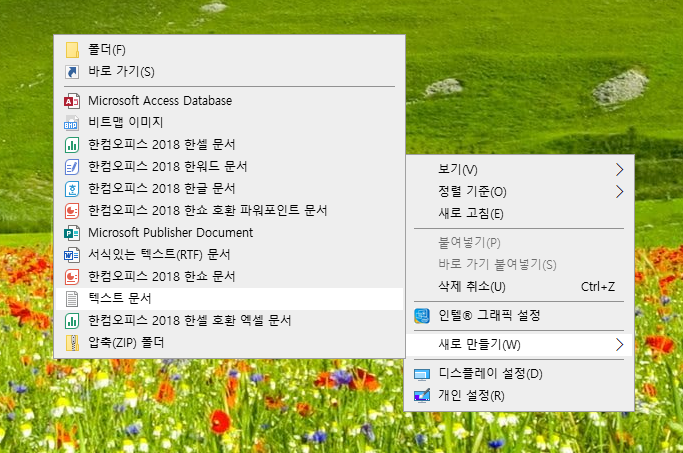Image resolution: width=683 pixels, height=453 pixels.
Task: Create a 서식있는 텍스트(RTF) 문서
Action: pyautogui.click(x=230, y=255)
